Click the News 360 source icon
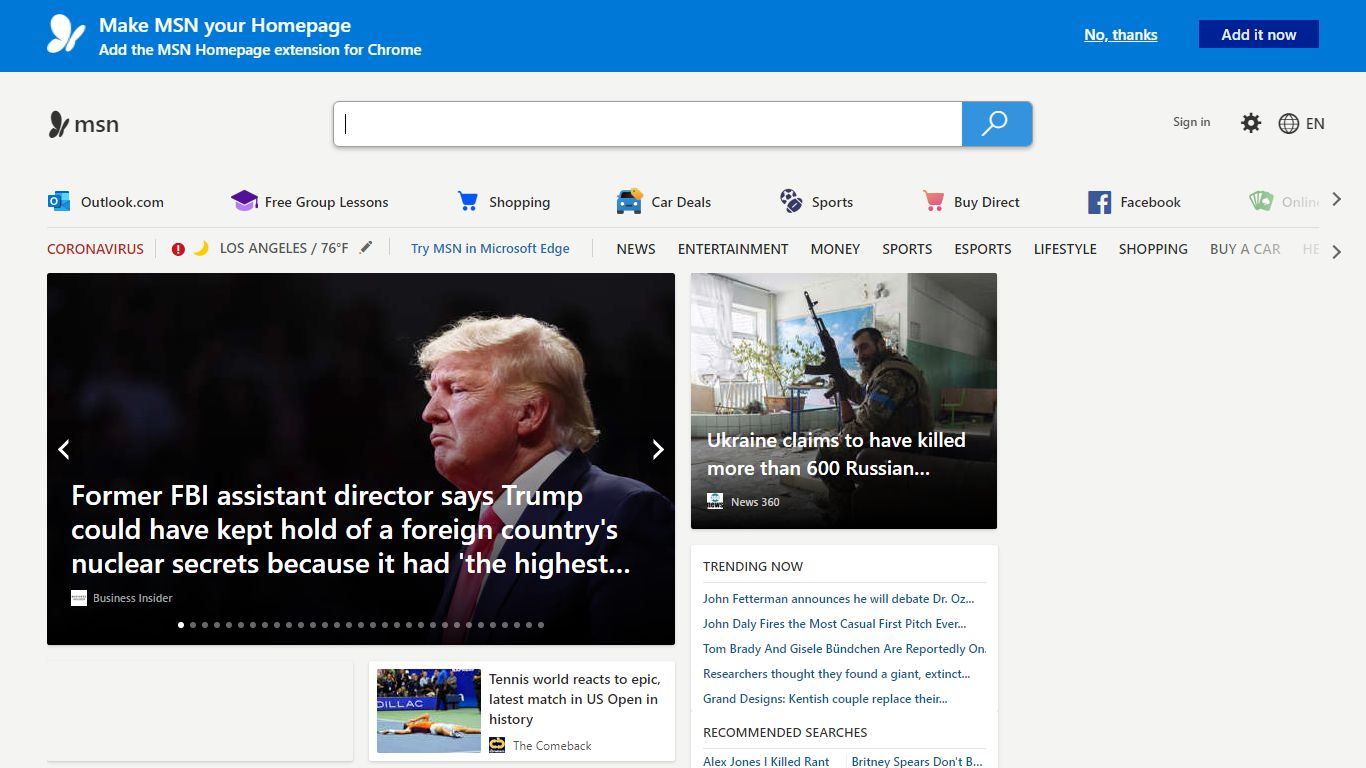The height and width of the screenshot is (768, 1366). tap(715, 501)
